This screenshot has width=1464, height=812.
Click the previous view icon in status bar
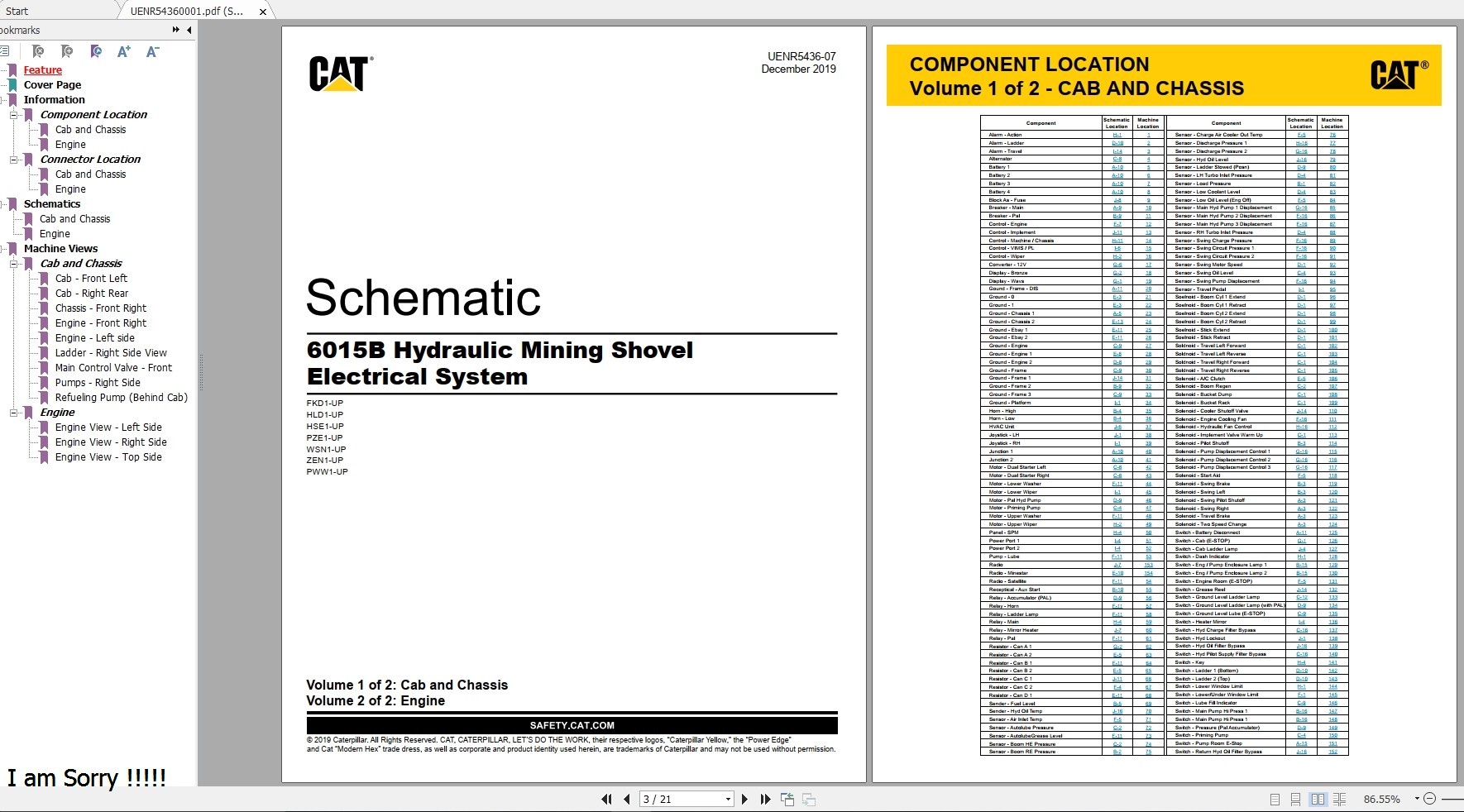(x=787, y=799)
